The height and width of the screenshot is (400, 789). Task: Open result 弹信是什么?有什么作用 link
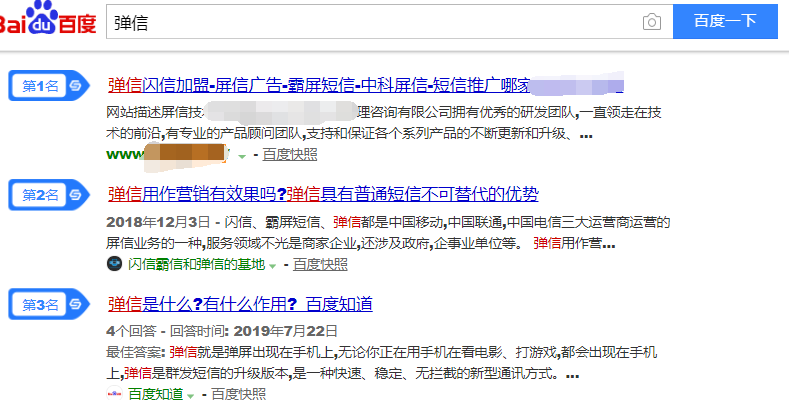pos(240,304)
